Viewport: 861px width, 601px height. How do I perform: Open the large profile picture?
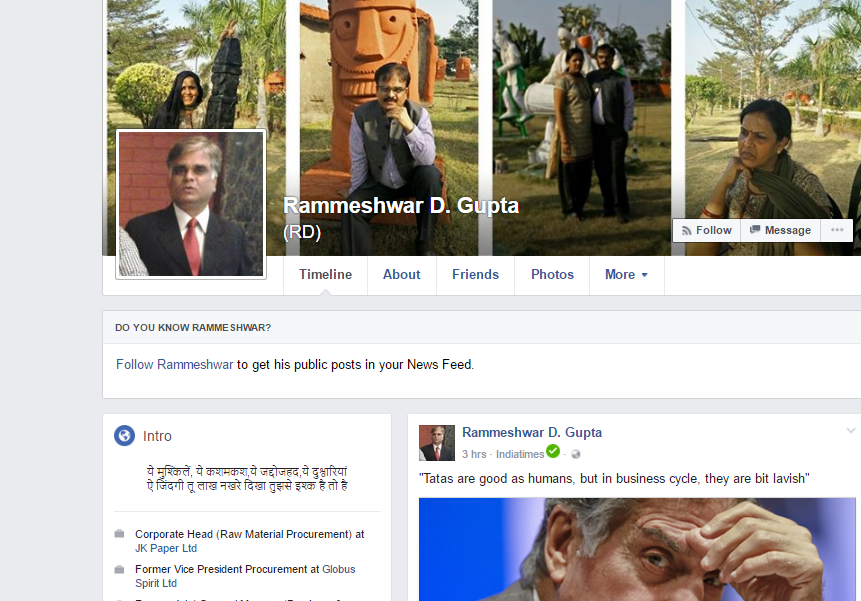click(x=191, y=204)
